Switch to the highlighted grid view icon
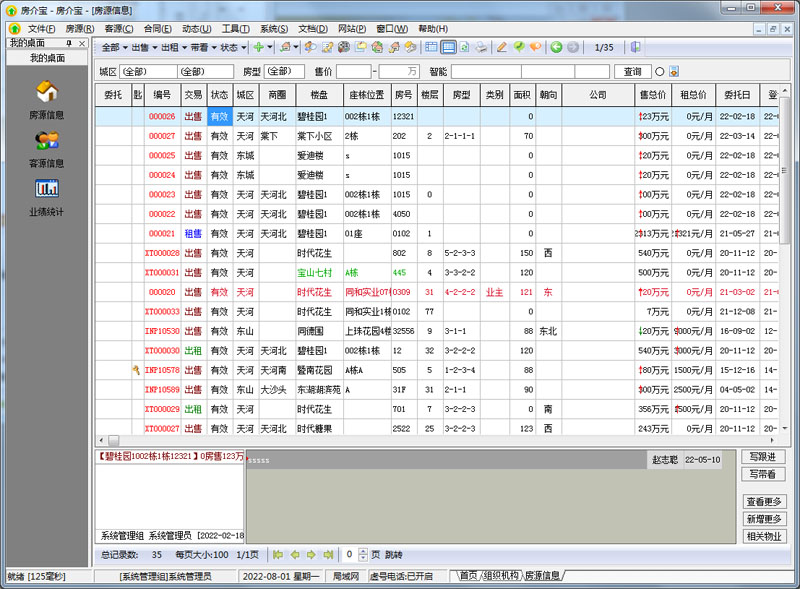Viewport: 800px width, 589px height. (x=448, y=47)
